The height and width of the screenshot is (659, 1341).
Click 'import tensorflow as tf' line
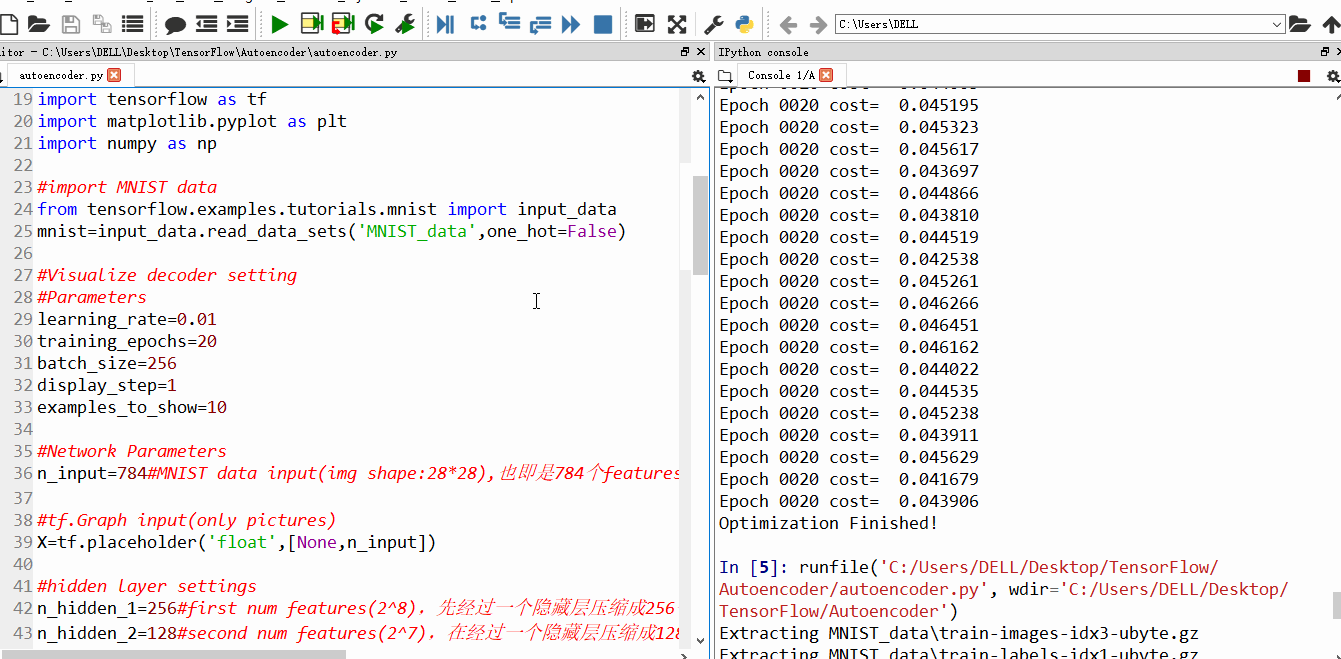click(x=152, y=99)
